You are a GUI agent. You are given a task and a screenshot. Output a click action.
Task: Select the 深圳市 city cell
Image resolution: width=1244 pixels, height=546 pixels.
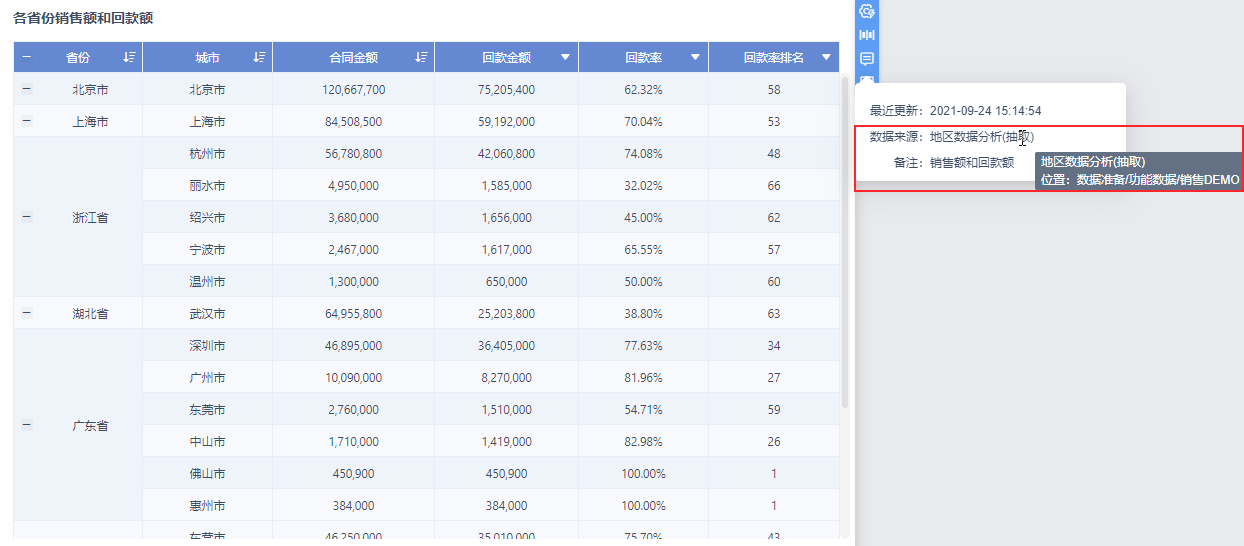tap(207, 345)
